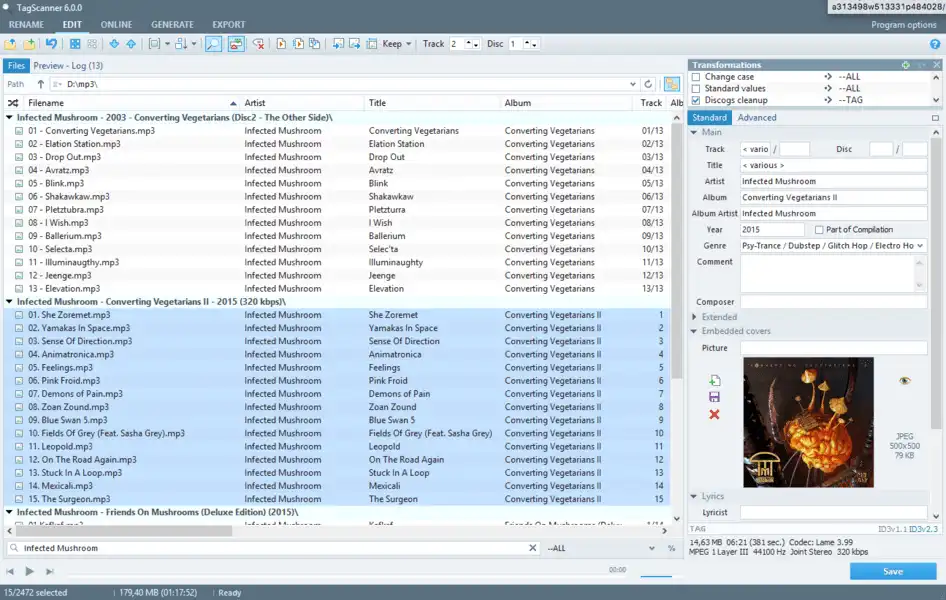The image size is (946, 600).
Task: Collapse the Infected Mushroom Converting Vegetarians II group
Action: tap(10, 301)
